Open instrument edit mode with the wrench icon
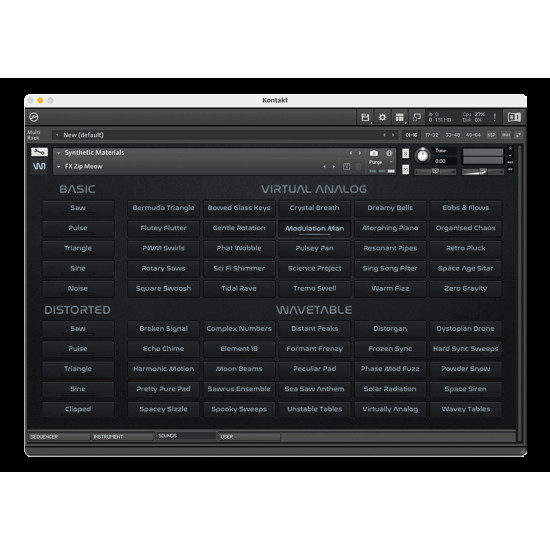550x550 pixels. [39, 152]
